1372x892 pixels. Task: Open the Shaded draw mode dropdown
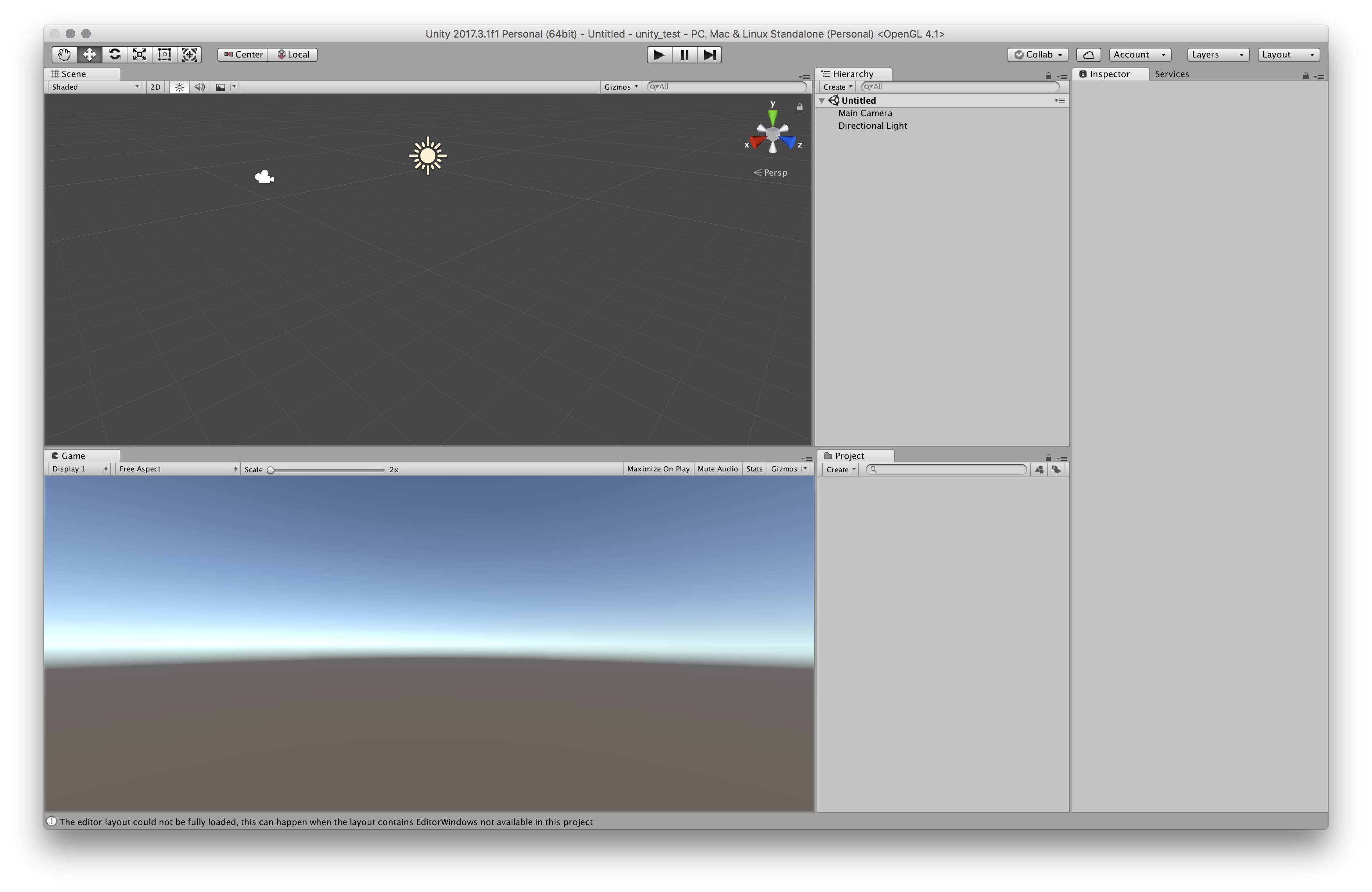[95, 87]
